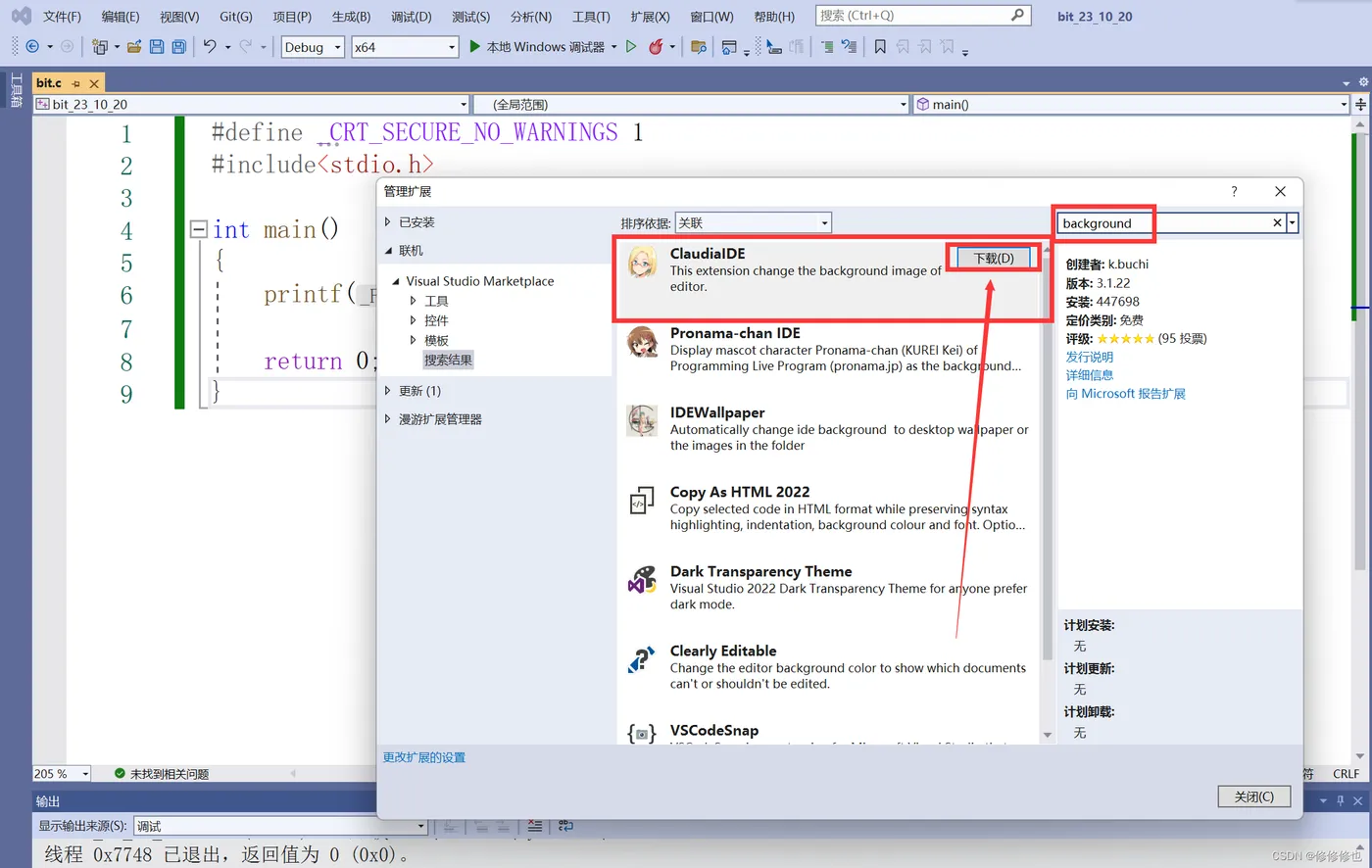Open the main() member dropdown
This screenshot has height=868, width=1372.
tap(1132, 104)
